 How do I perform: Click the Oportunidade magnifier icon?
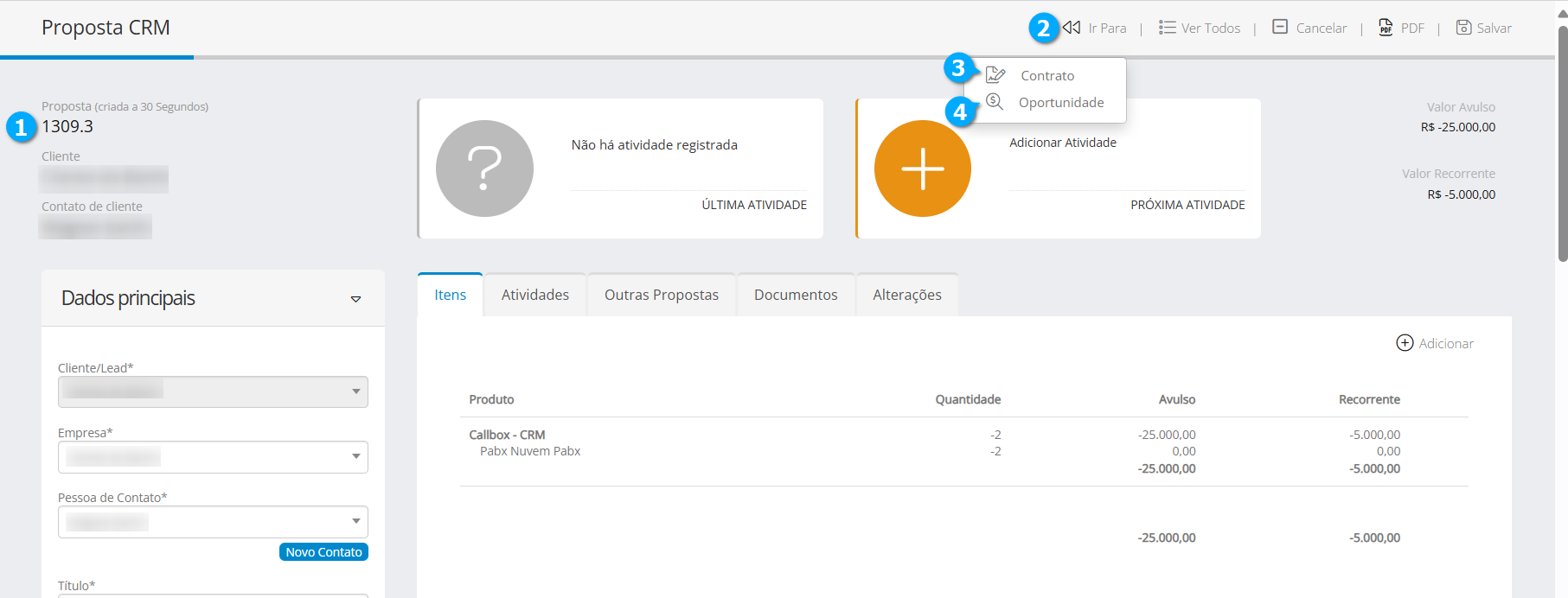pos(995,102)
